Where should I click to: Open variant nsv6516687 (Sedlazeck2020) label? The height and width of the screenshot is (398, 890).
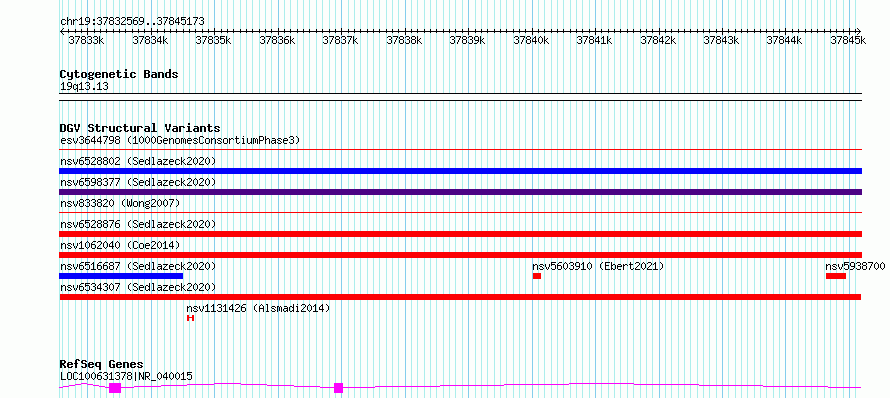point(138,266)
